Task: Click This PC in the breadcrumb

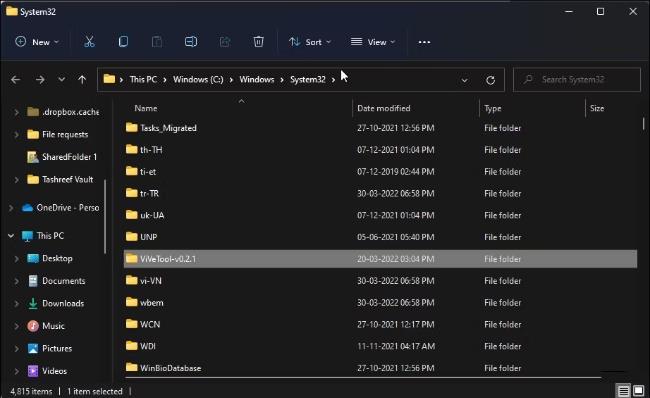Action: click(143, 79)
